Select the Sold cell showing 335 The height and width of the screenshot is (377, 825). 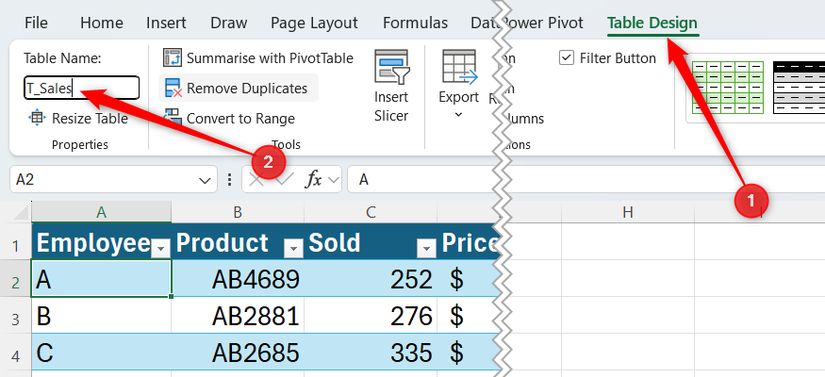pos(370,352)
